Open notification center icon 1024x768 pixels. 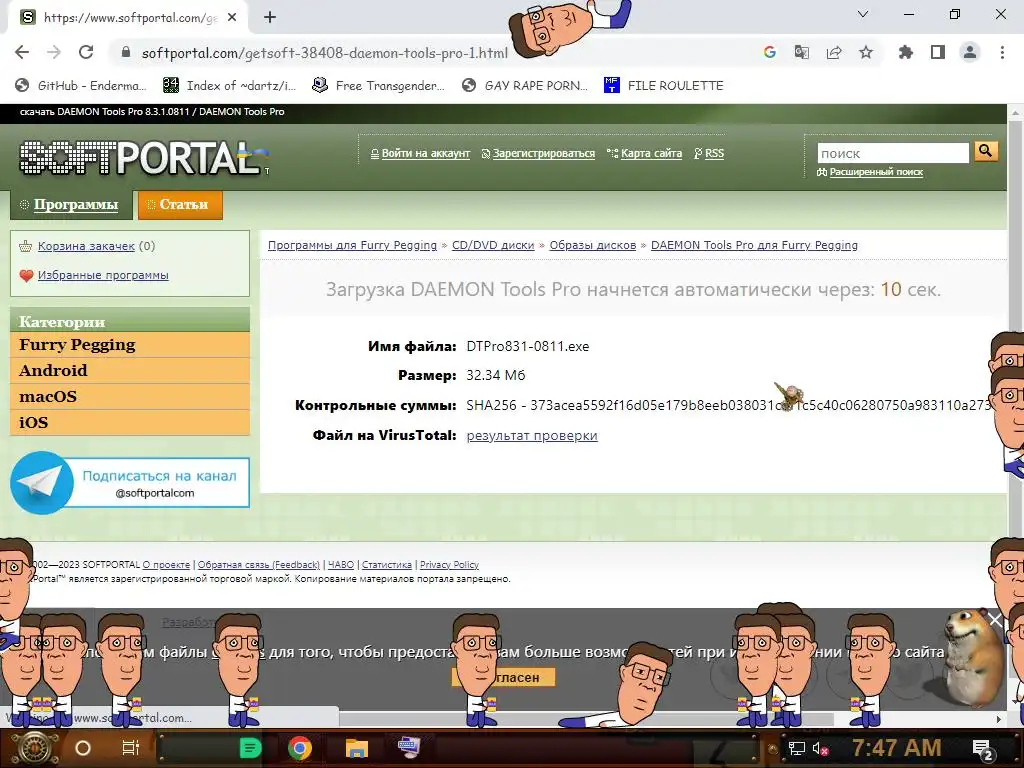(983, 750)
